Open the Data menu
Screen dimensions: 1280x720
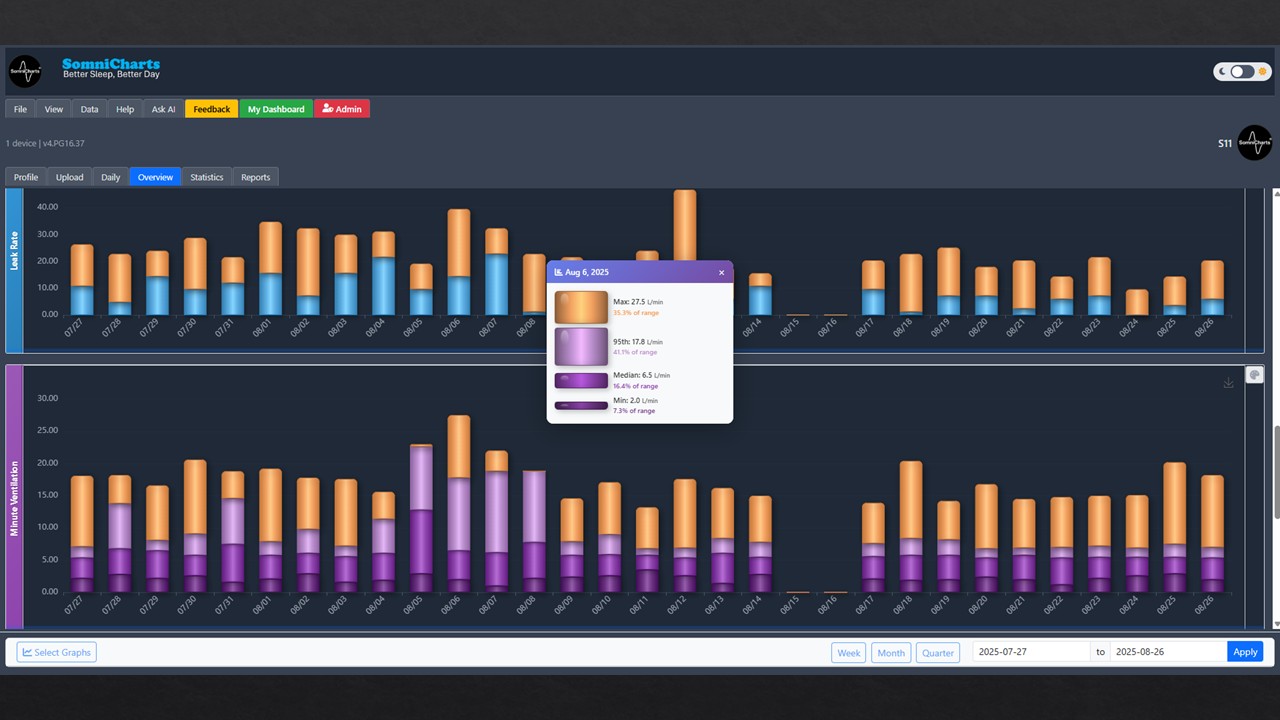coord(89,109)
